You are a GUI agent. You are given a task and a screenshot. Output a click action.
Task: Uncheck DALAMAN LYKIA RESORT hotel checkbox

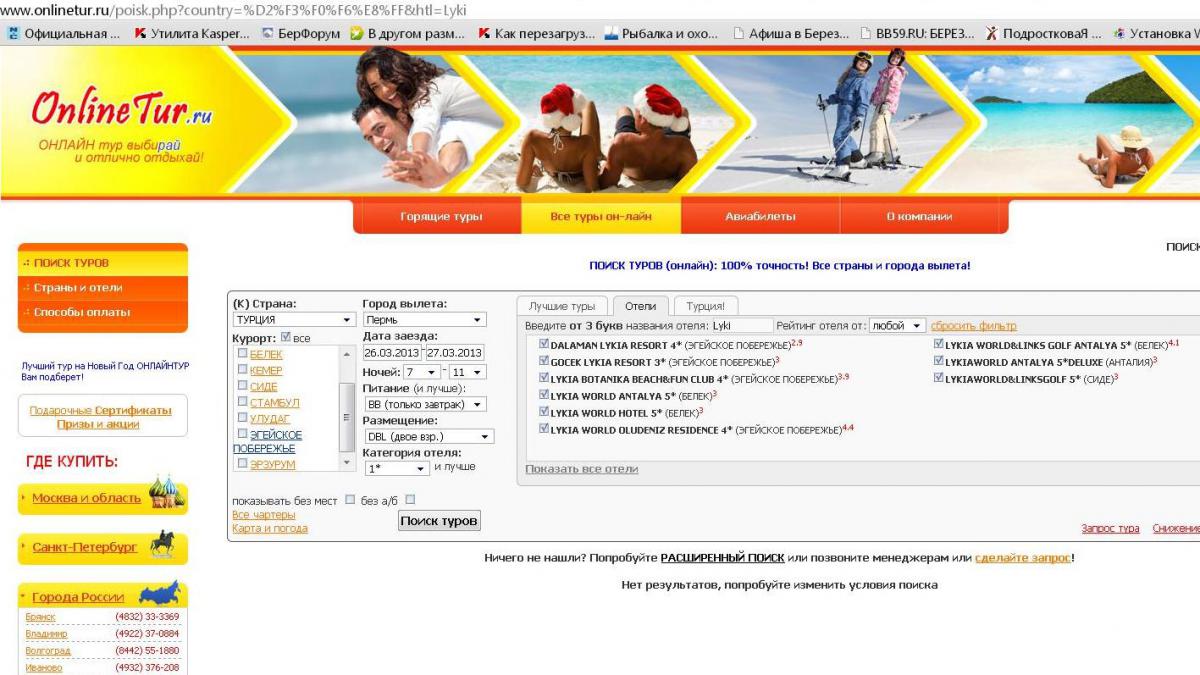(x=544, y=344)
